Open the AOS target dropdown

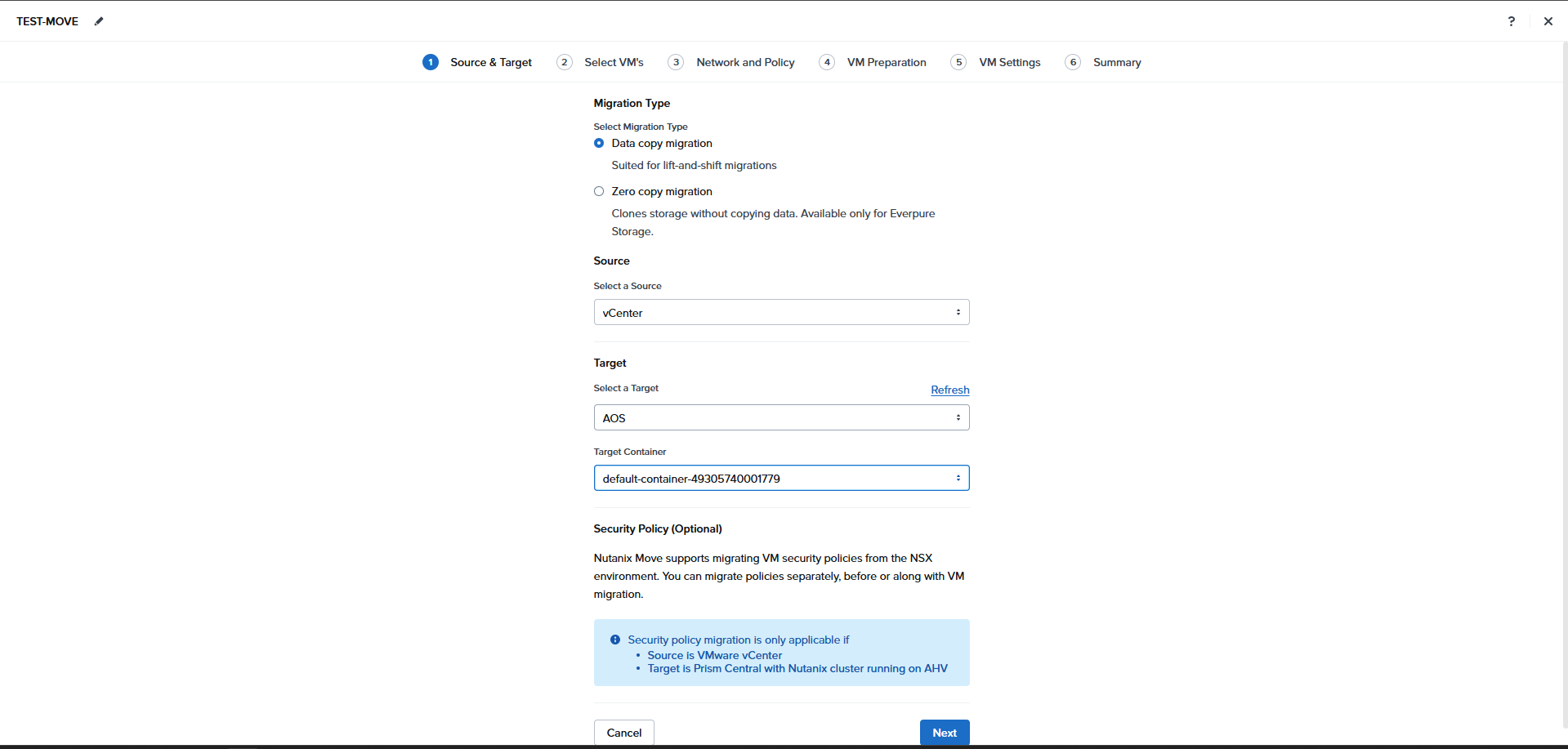[781, 417]
